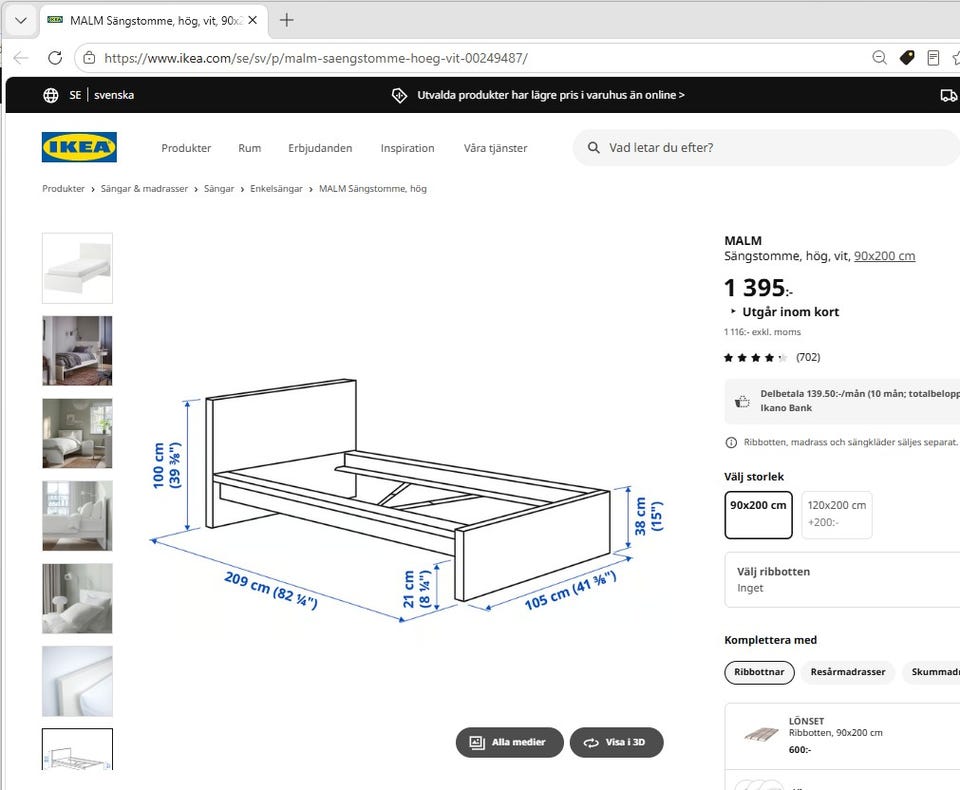Select the grey-green room bed thumbnail
The image size is (960, 790).
[x=77, y=434]
